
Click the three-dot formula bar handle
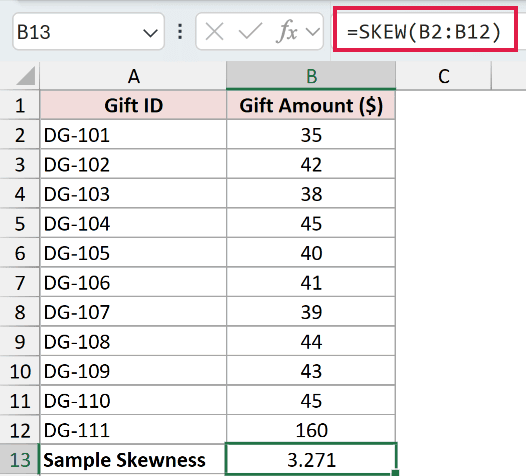[180, 32]
